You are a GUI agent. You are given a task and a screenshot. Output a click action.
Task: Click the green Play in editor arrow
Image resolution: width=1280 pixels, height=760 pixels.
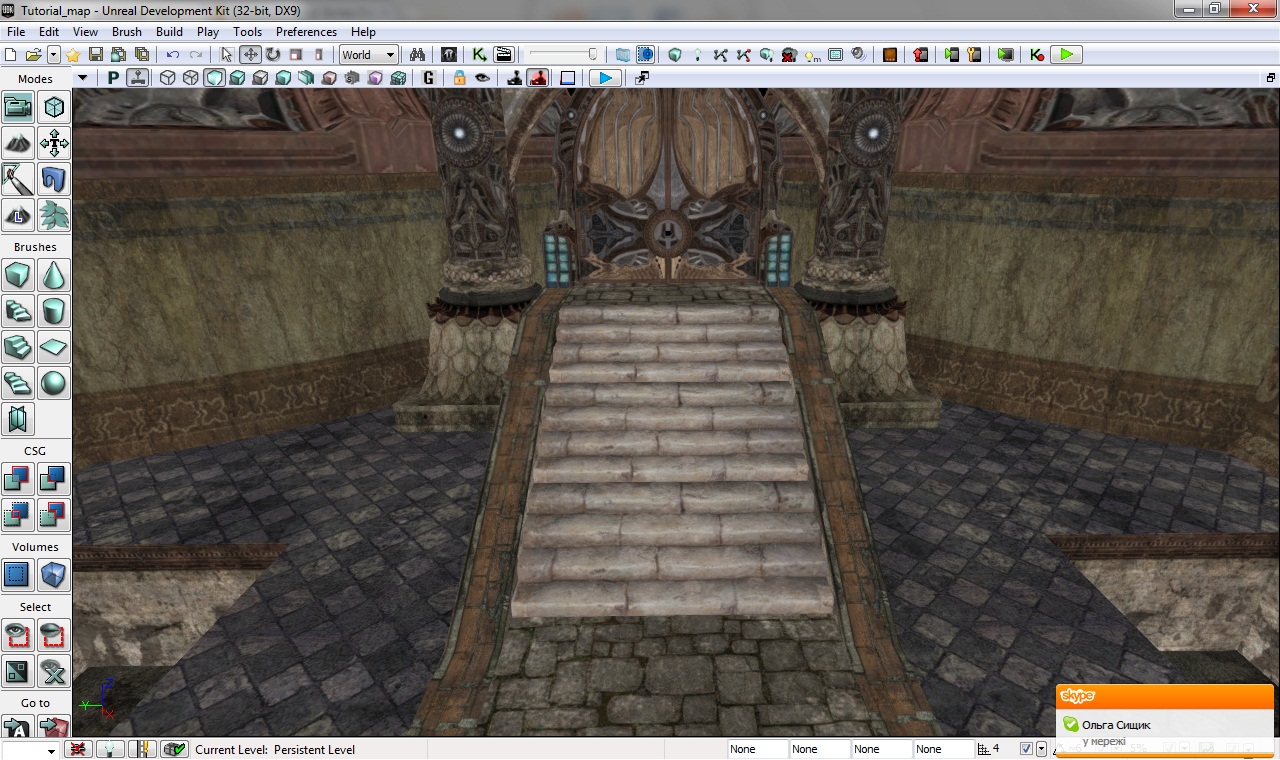coord(1066,55)
